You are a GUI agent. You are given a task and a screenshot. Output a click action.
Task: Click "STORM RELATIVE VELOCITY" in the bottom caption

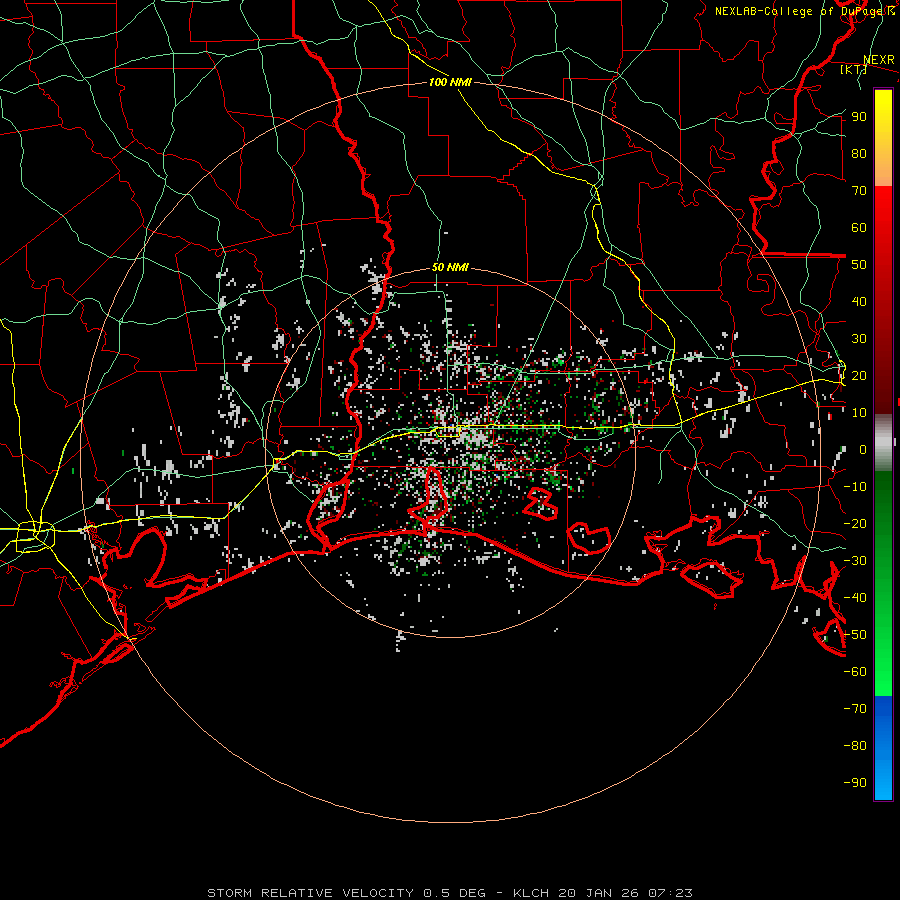pyautogui.click(x=310, y=893)
